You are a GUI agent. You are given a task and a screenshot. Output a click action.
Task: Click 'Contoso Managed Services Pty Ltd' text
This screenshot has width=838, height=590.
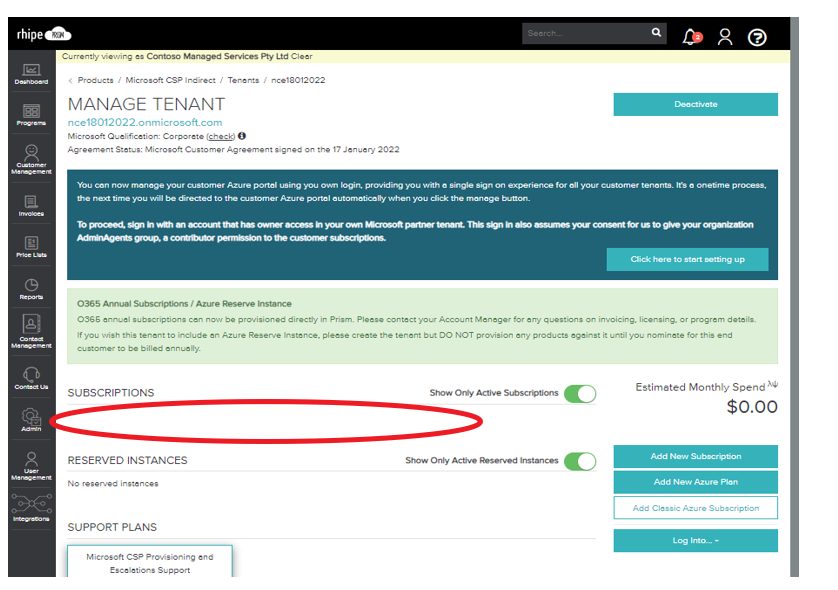218,56
